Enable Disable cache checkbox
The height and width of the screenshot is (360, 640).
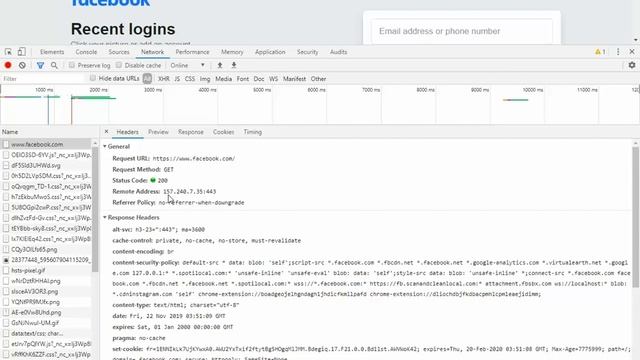pyautogui.click(x=119, y=65)
